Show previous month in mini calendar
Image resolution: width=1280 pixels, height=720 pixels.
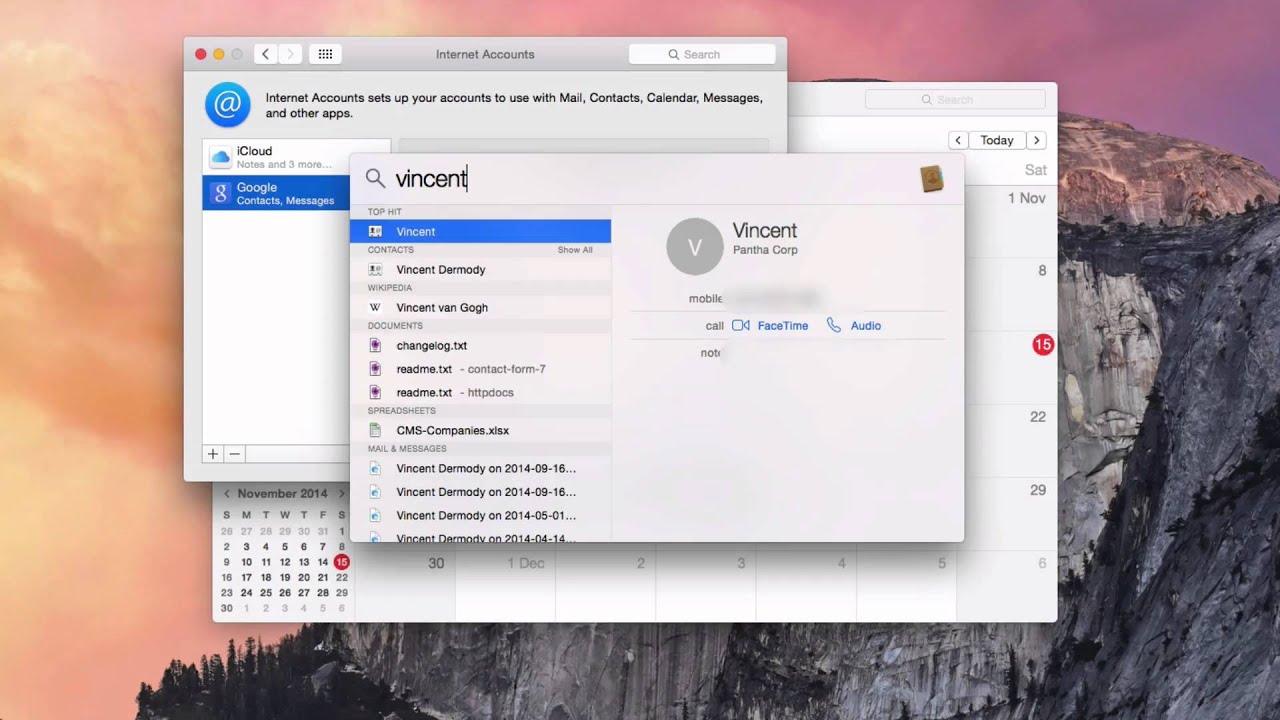tap(227, 494)
